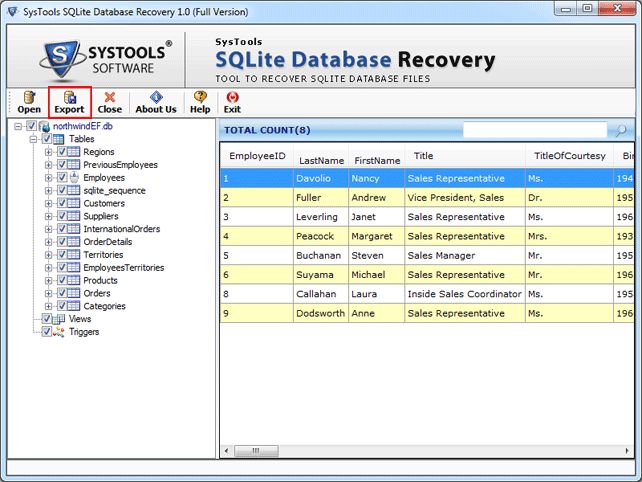Toggle the Customers table checkbox
This screenshot has width=642, height=482.
point(62,204)
